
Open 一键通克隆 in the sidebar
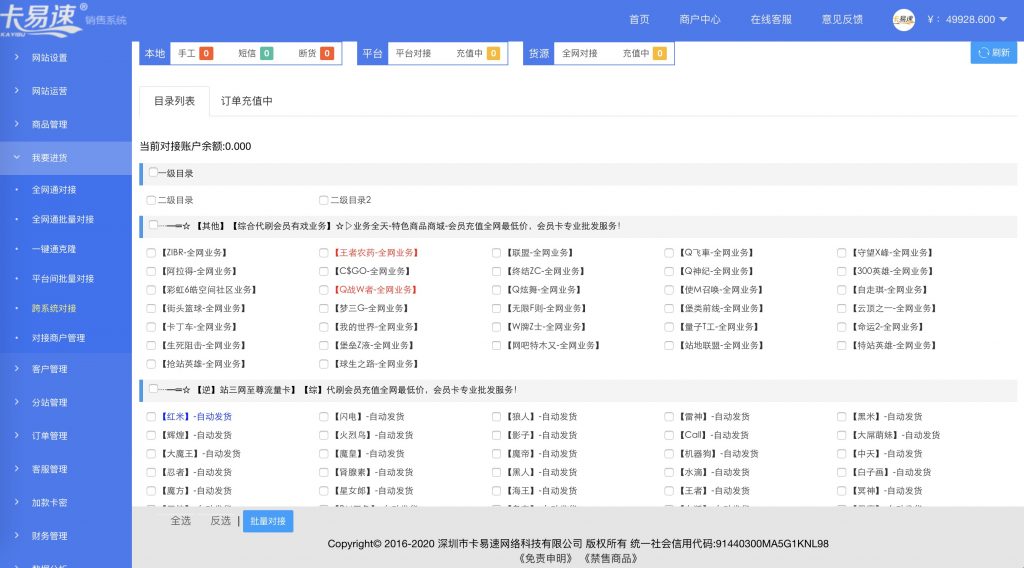pyautogui.click(x=54, y=249)
